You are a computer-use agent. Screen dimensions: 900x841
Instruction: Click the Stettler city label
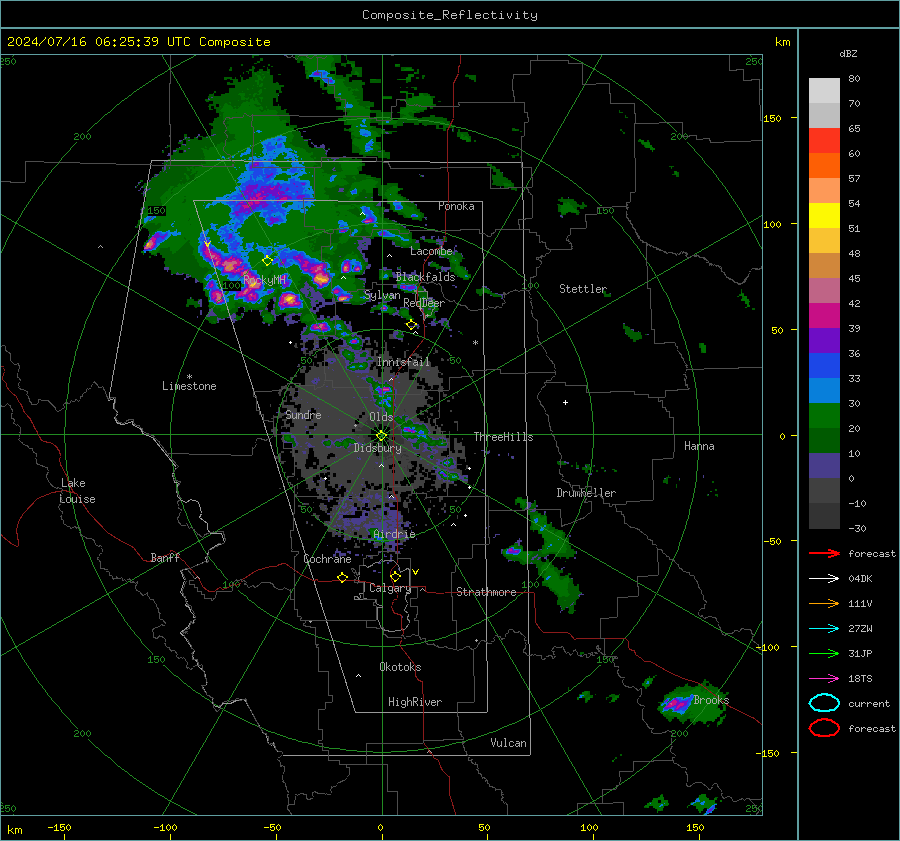pyautogui.click(x=583, y=289)
